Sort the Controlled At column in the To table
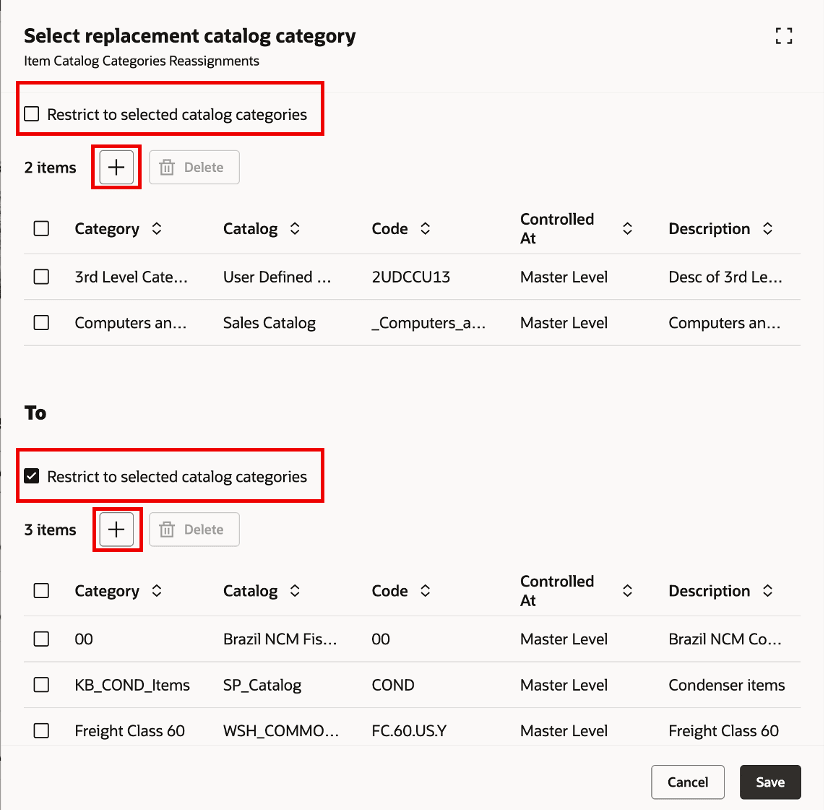This screenshot has height=810, width=824. [627, 590]
